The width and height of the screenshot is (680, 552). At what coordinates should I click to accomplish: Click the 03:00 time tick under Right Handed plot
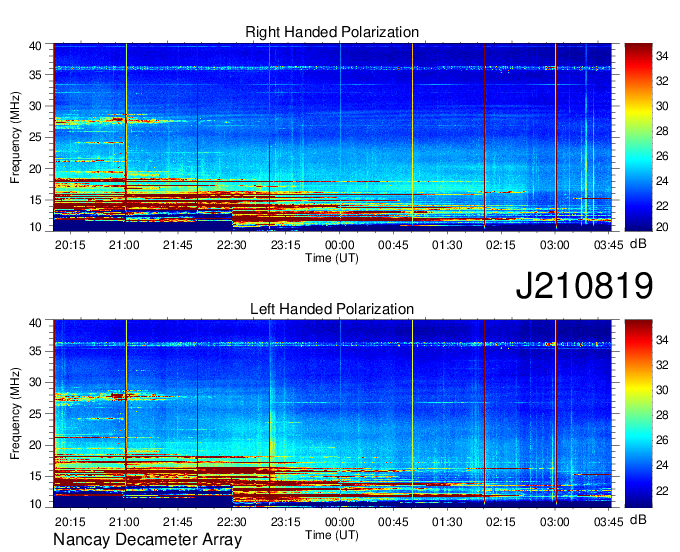click(x=555, y=245)
